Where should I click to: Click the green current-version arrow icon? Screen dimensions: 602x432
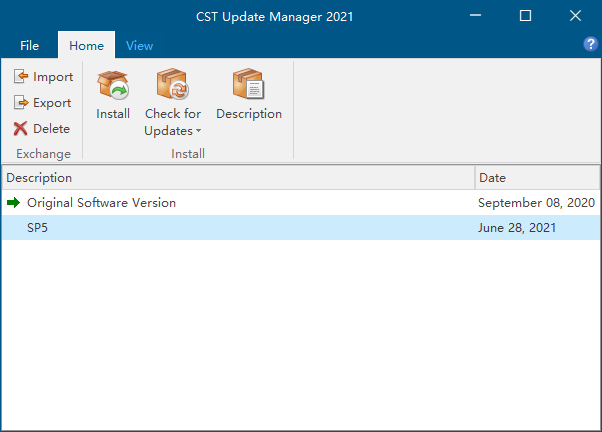(13, 202)
